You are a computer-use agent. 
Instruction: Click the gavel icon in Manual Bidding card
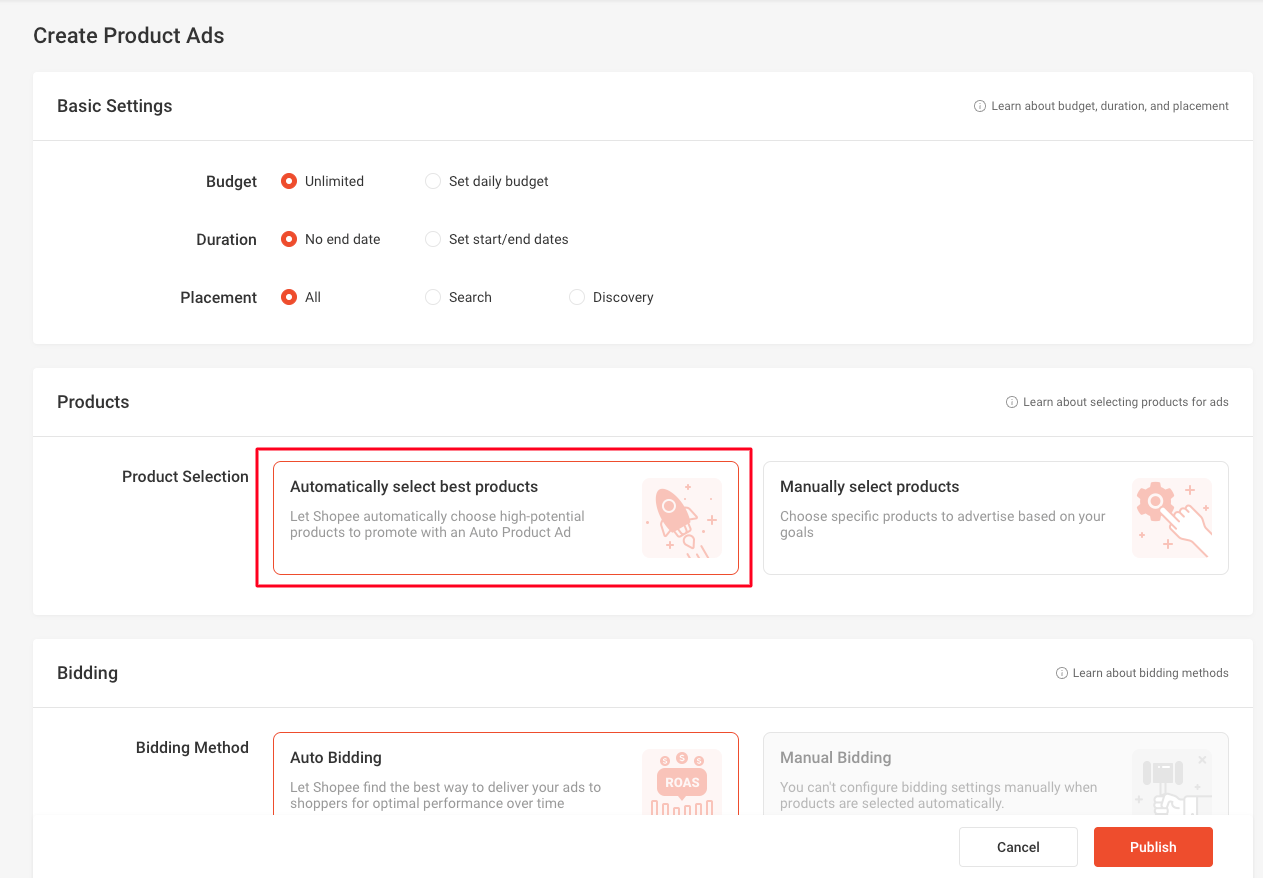1172,783
